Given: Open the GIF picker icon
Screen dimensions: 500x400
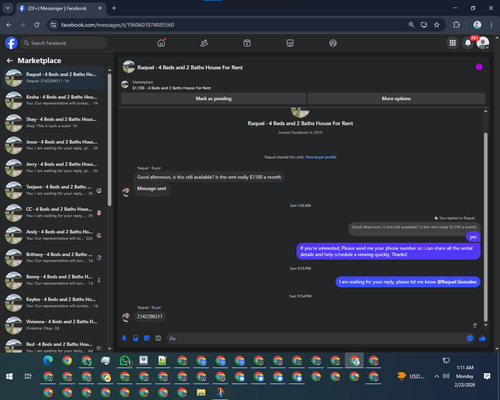Looking at the screenshot, I should pos(158,338).
